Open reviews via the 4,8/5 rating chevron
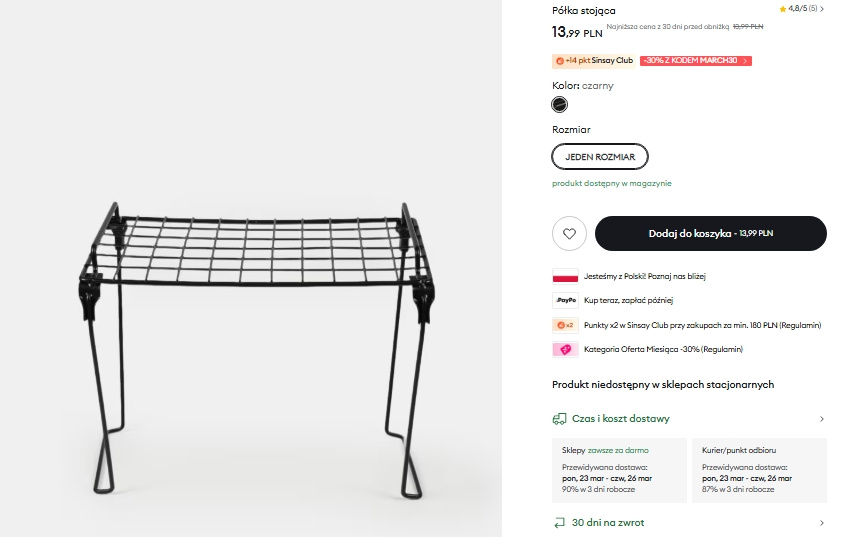Image resolution: width=844 pixels, height=537 pixels. click(822, 9)
